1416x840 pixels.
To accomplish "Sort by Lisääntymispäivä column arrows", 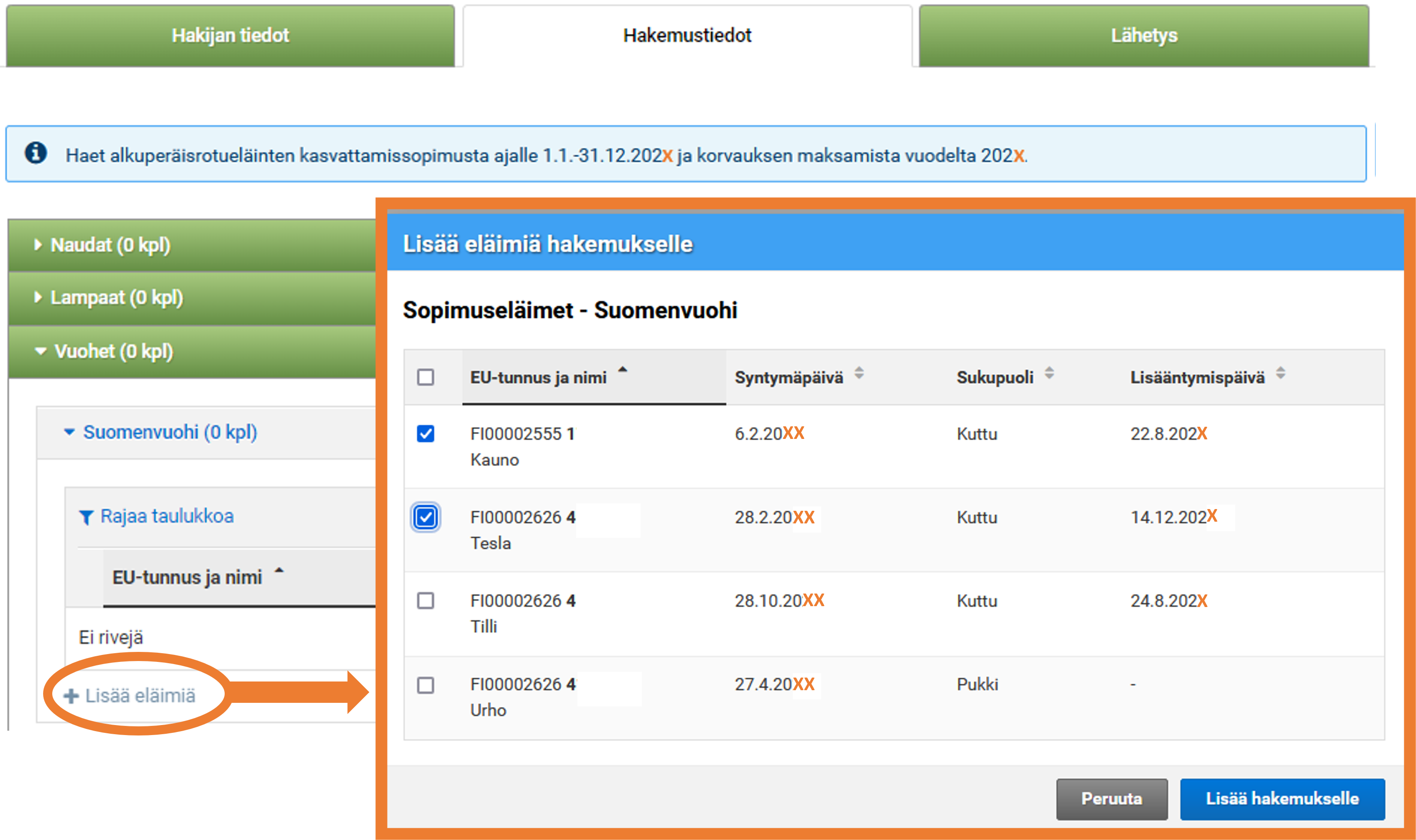I will pos(1280,373).
